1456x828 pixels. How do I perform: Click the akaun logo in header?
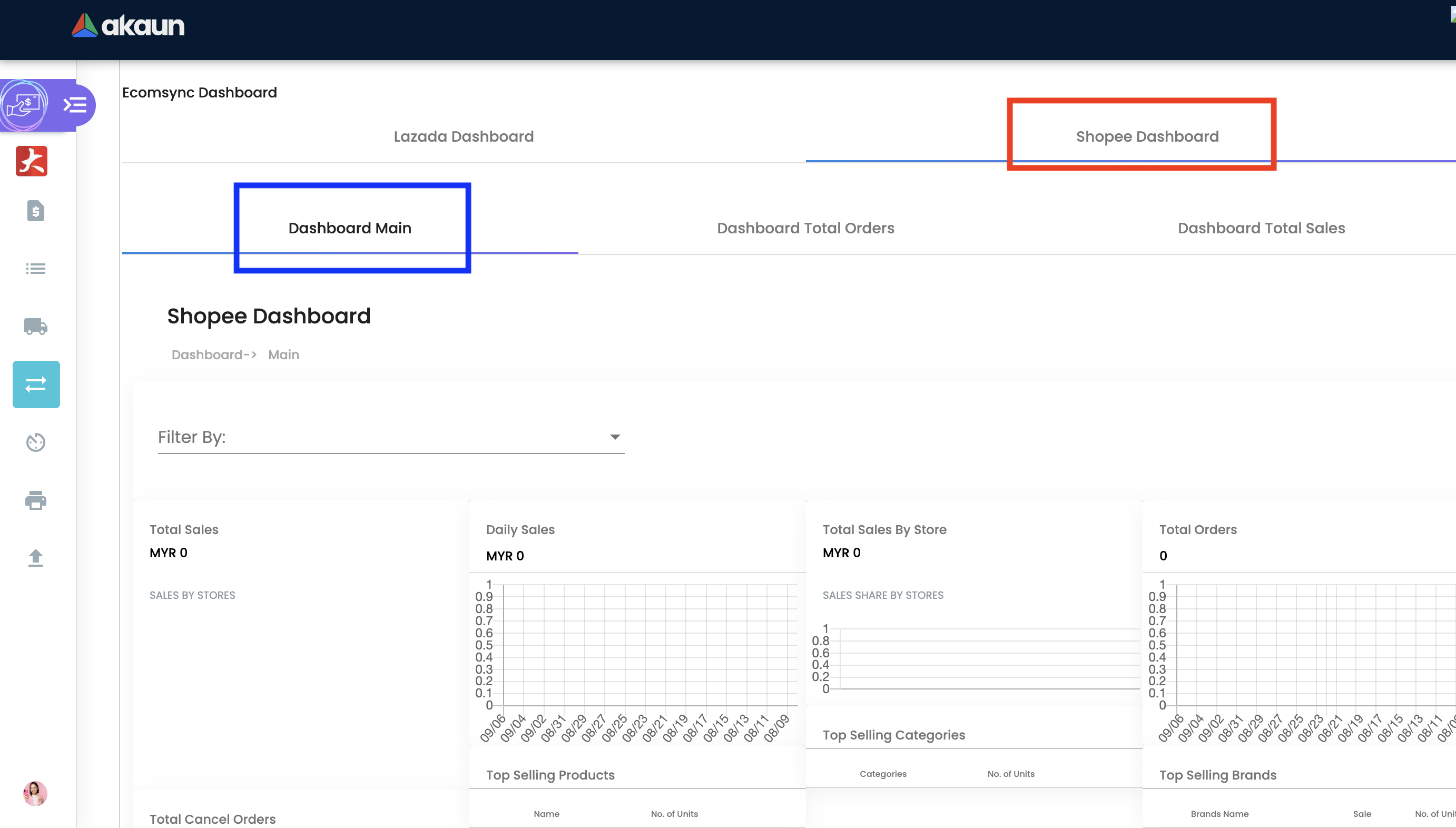click(x=128, y=26)
